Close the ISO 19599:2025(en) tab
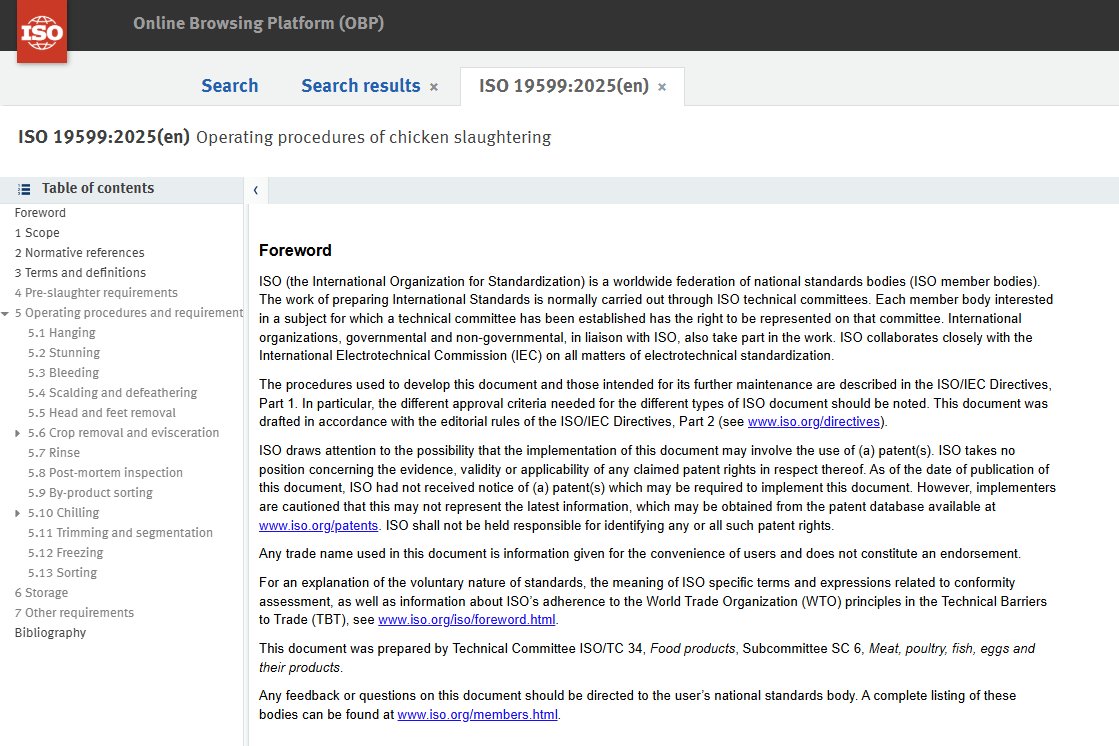 [x=661, y=87]
